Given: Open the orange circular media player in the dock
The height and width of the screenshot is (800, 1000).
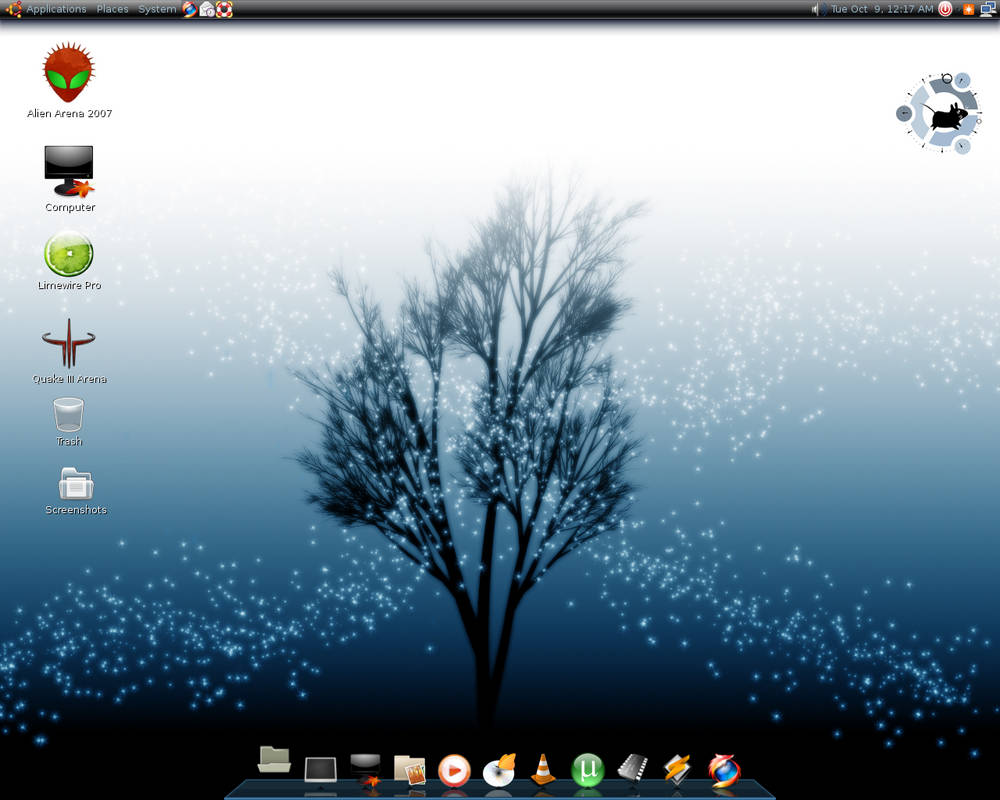Looking at the screenshot, I should tap(455, 770).
